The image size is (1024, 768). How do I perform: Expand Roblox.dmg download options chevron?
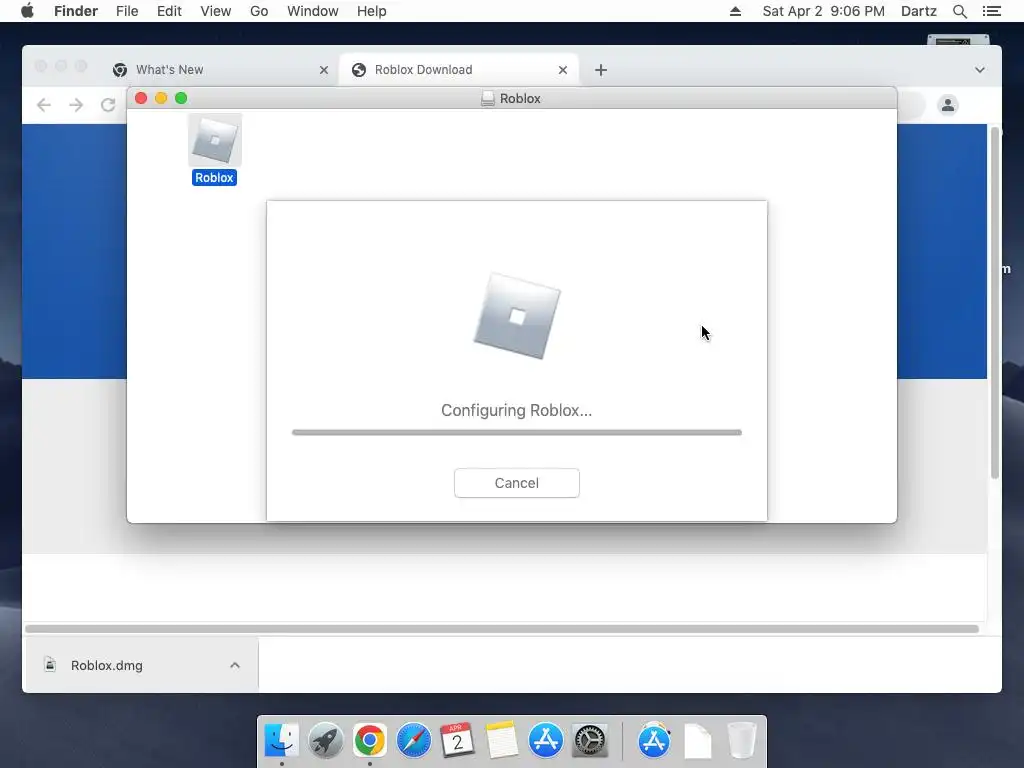tap(235, 665)
